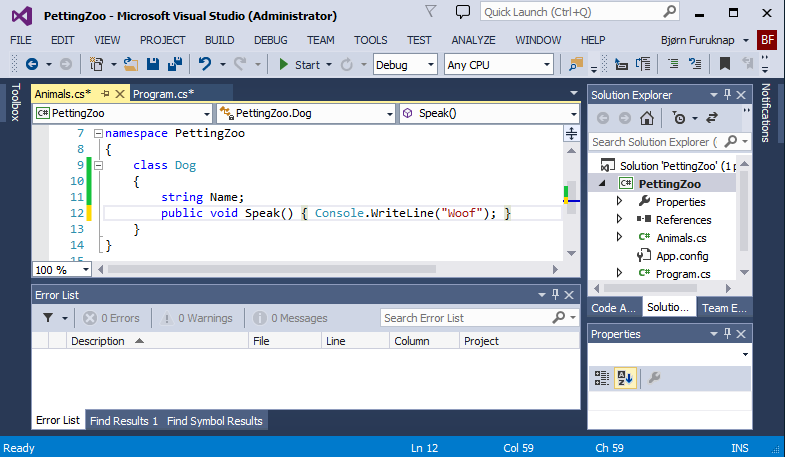Open the ANALYZE menu
The height and width of the screenshot is (457, 785).
(473, 40)
